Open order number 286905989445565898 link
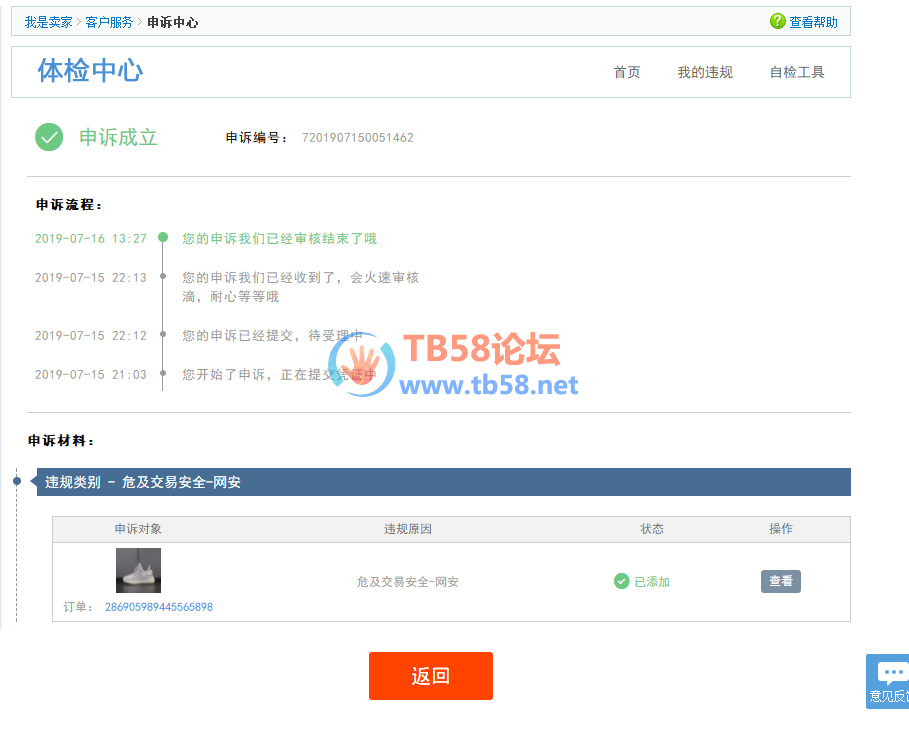The height and width of the screenshot is (729, 909). point(158,607)
